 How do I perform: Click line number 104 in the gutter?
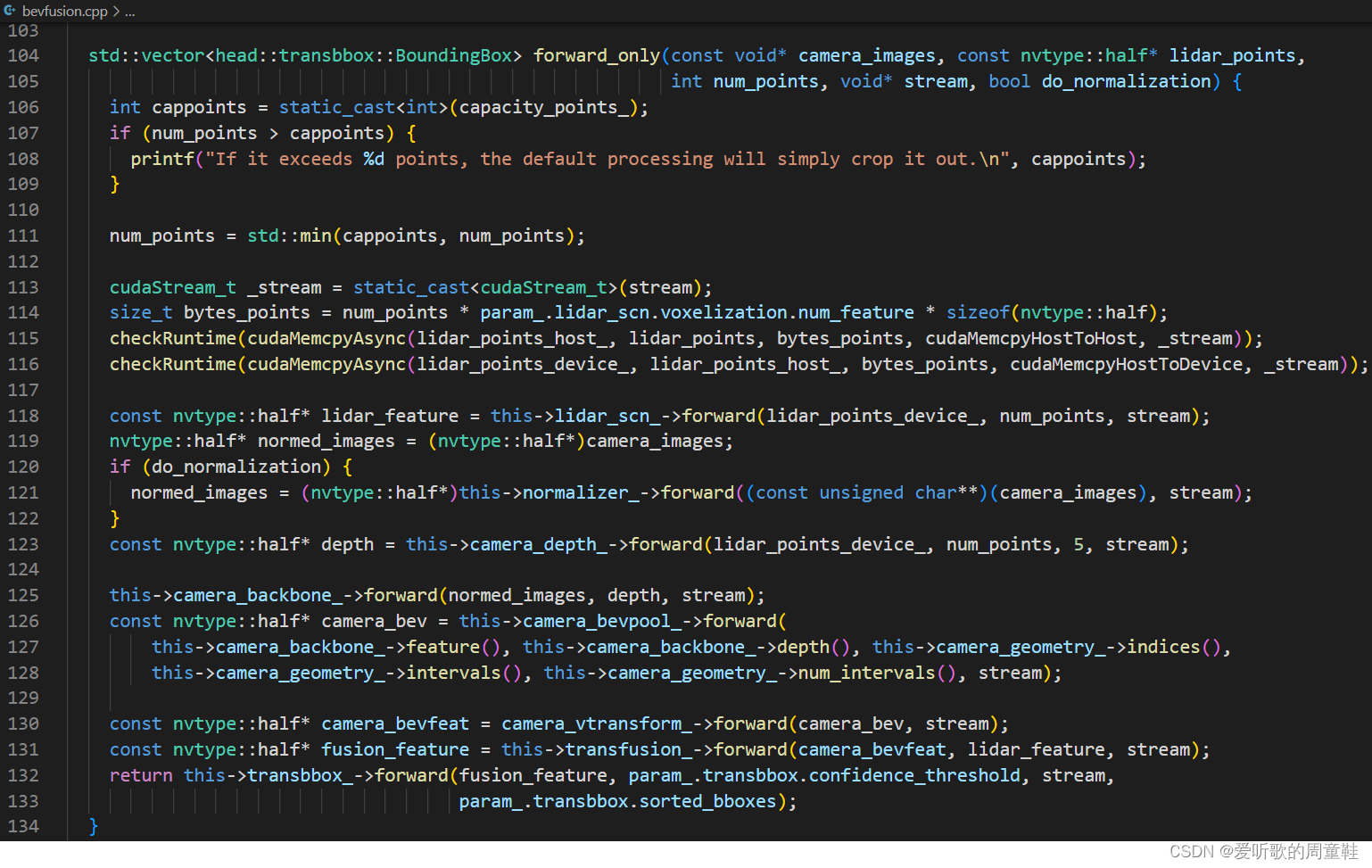pyautogui.click(x=23, y=55)
